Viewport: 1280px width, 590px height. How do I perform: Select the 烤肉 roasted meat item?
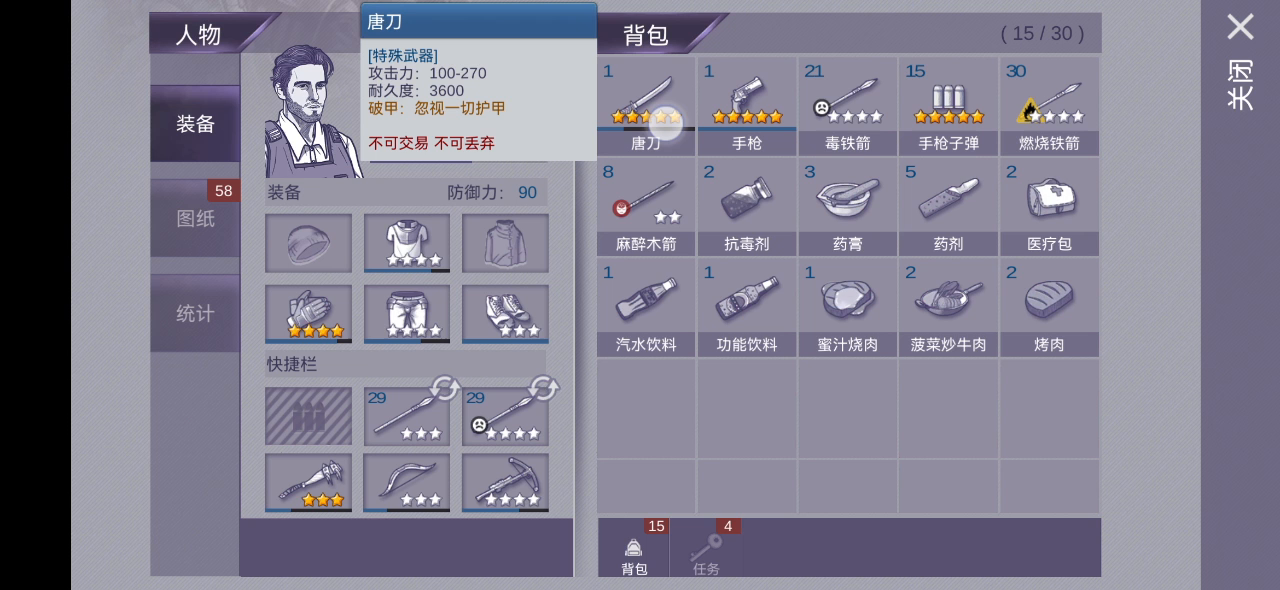[x=1049, y=307]
